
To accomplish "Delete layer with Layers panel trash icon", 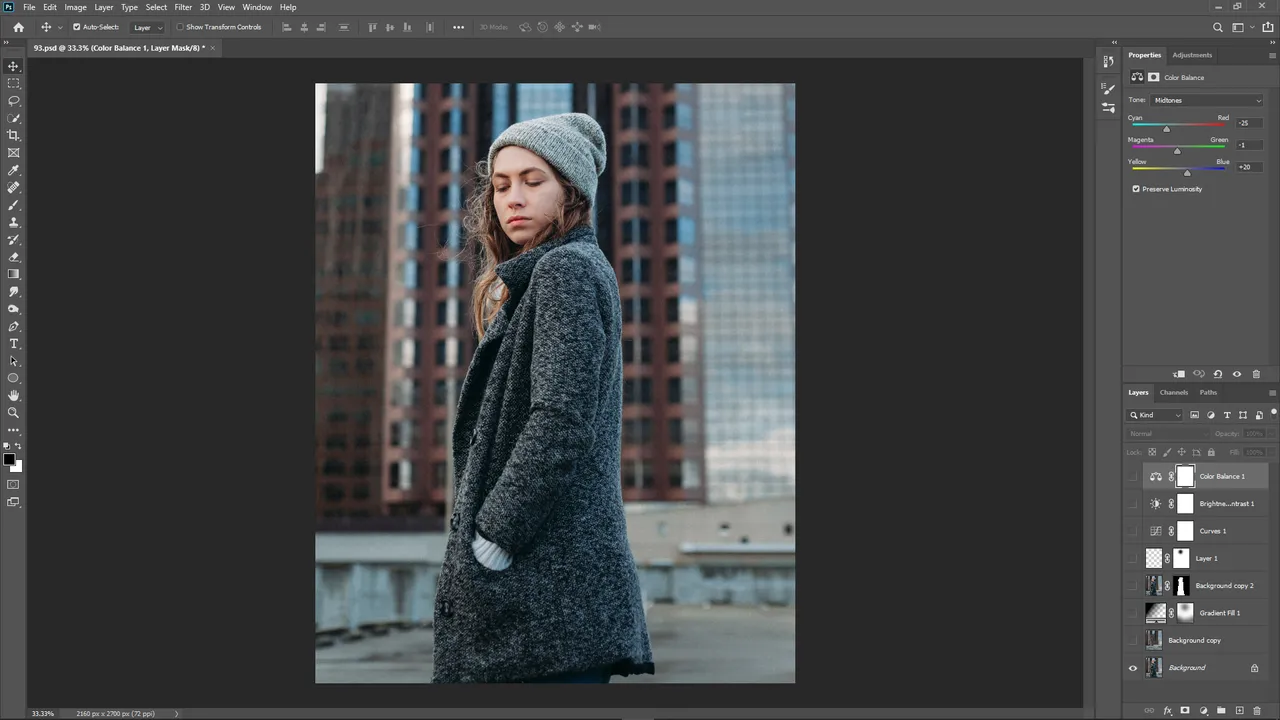I will (x=1257, y=711).
